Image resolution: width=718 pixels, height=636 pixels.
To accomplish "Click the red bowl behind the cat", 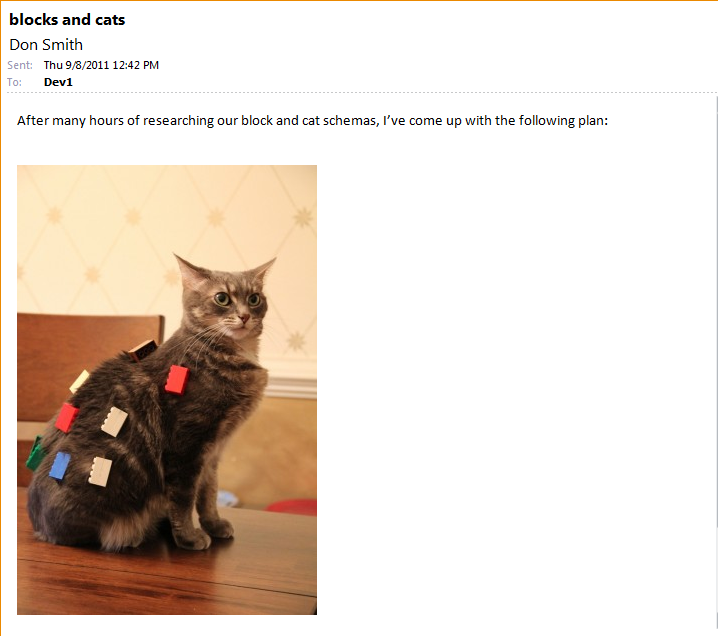I will click(x=292, y=507).
